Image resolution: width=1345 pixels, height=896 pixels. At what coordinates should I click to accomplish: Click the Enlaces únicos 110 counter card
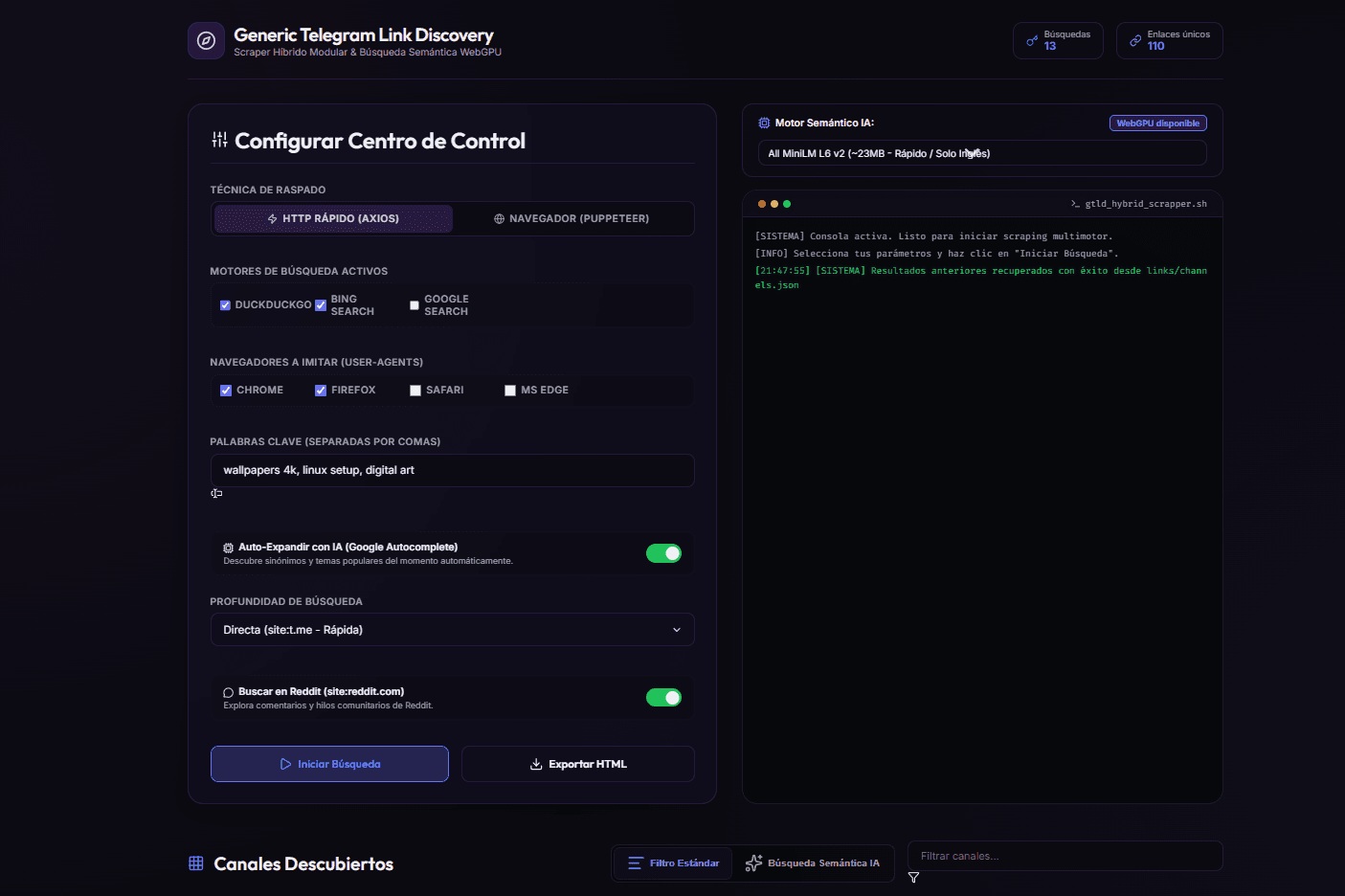tap(1169, 40)
